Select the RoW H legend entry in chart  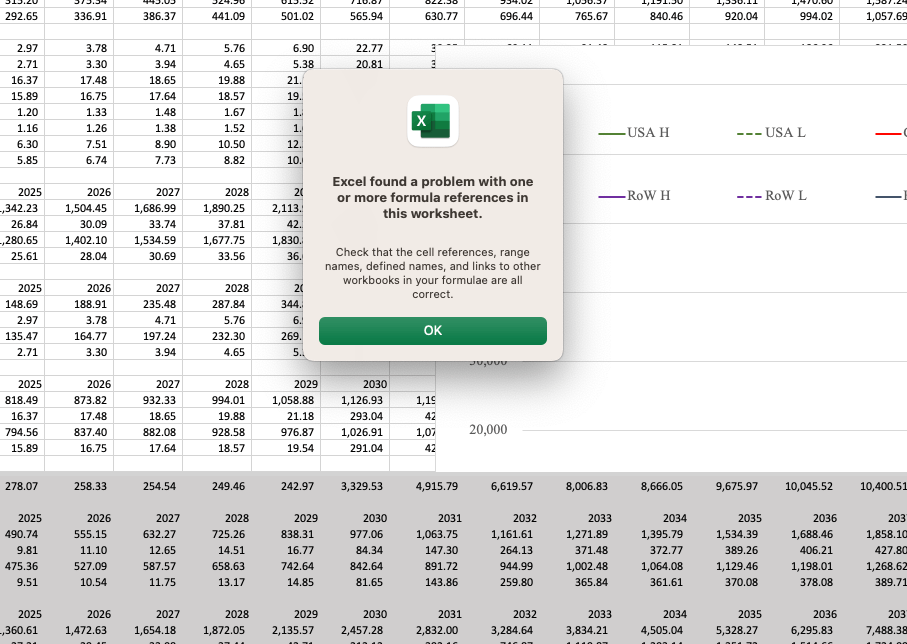[x=634, y=196]
